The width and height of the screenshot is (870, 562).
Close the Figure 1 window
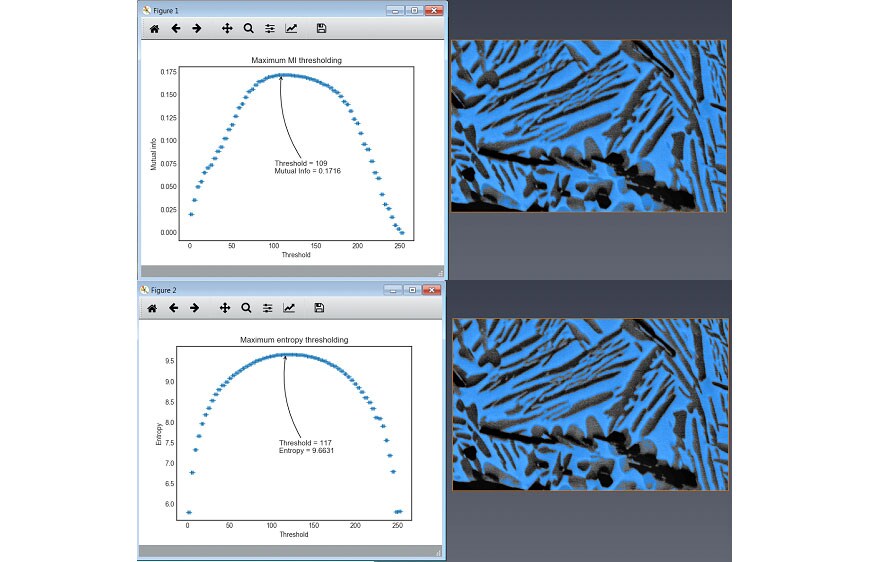tap(432, 9)
